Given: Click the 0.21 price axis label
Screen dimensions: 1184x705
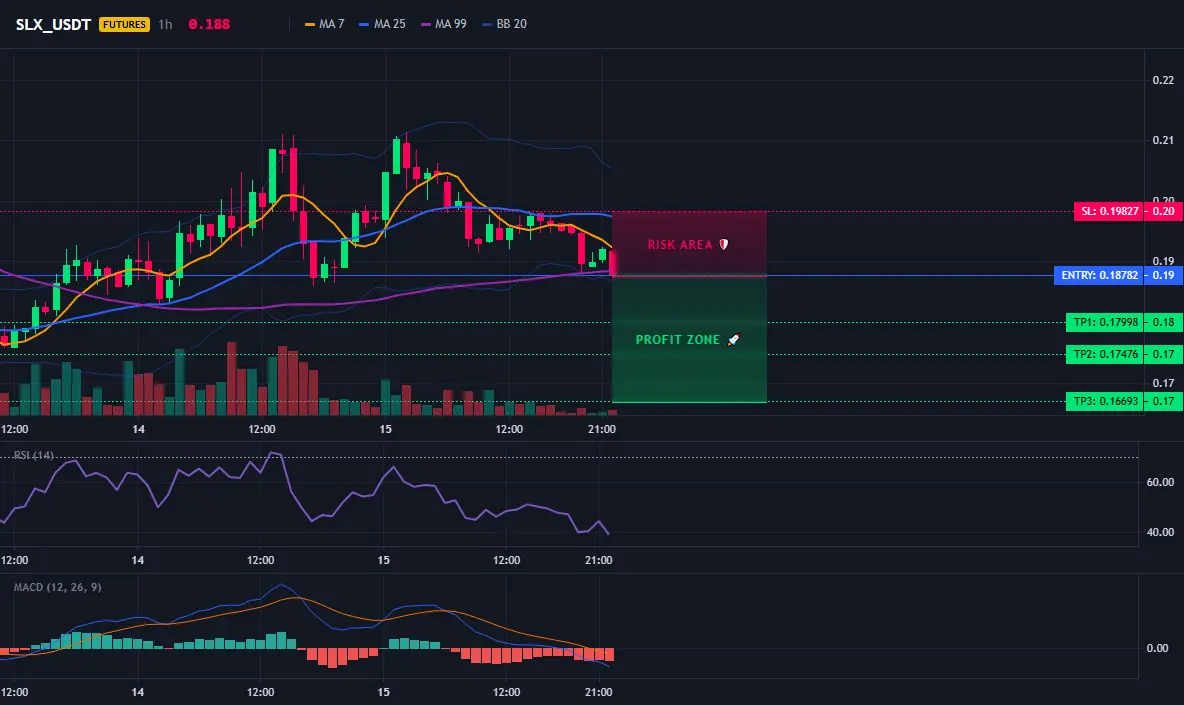Looking at the screenshot, I should coord(1163,140).
